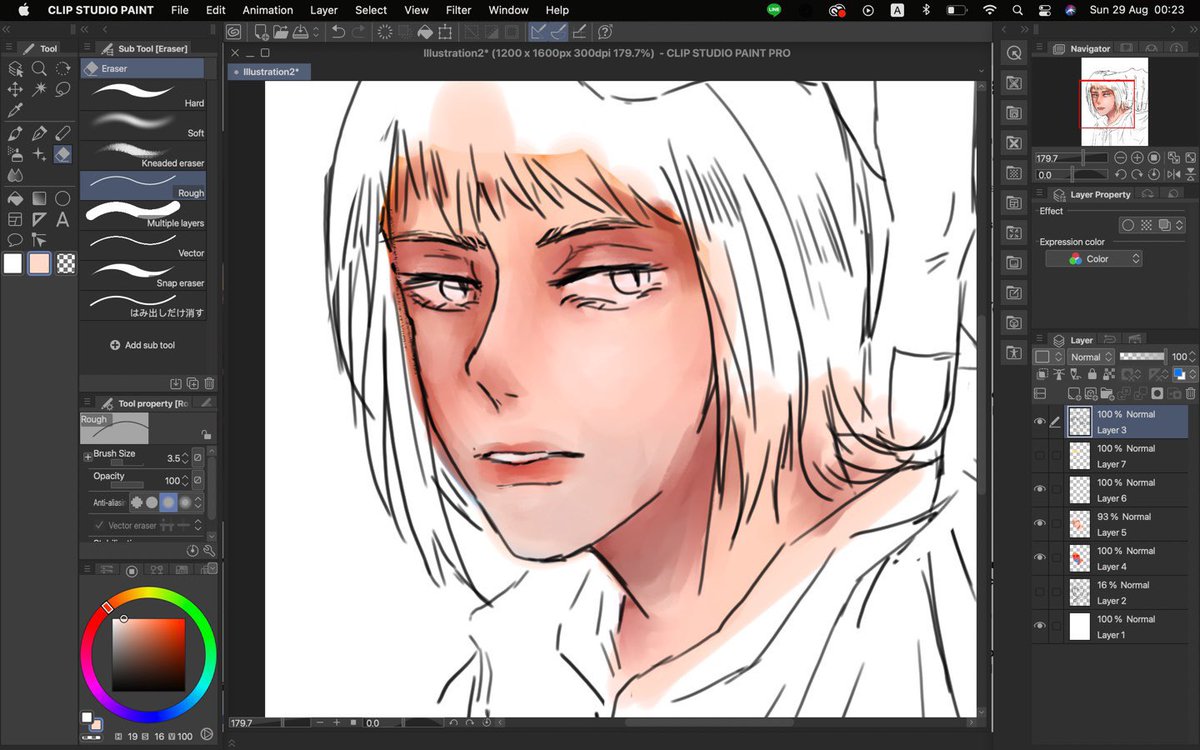Choose the Eyedropper tool
Viewport: 1200px width, 750px height.
(15, 111)
